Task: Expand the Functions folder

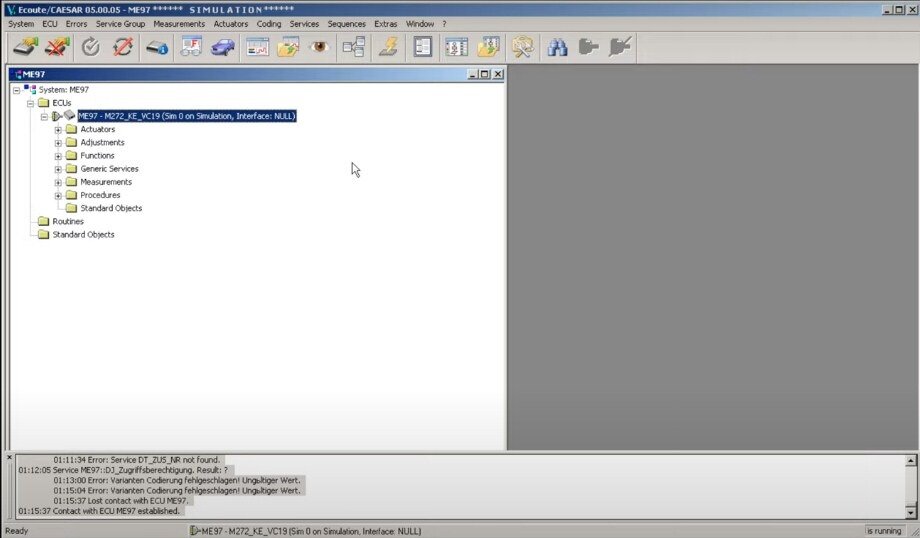Action: pos(58,156)
